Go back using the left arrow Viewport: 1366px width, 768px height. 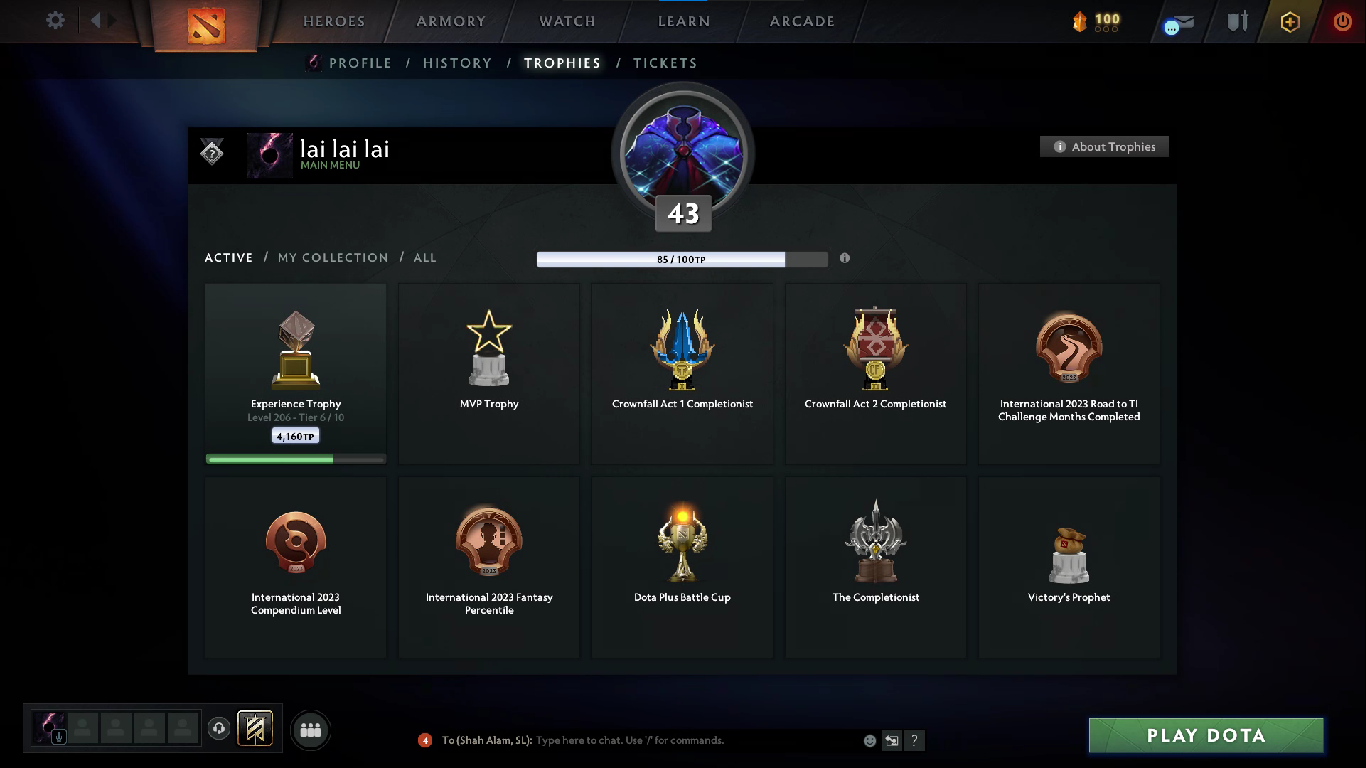tap(96, 20)
